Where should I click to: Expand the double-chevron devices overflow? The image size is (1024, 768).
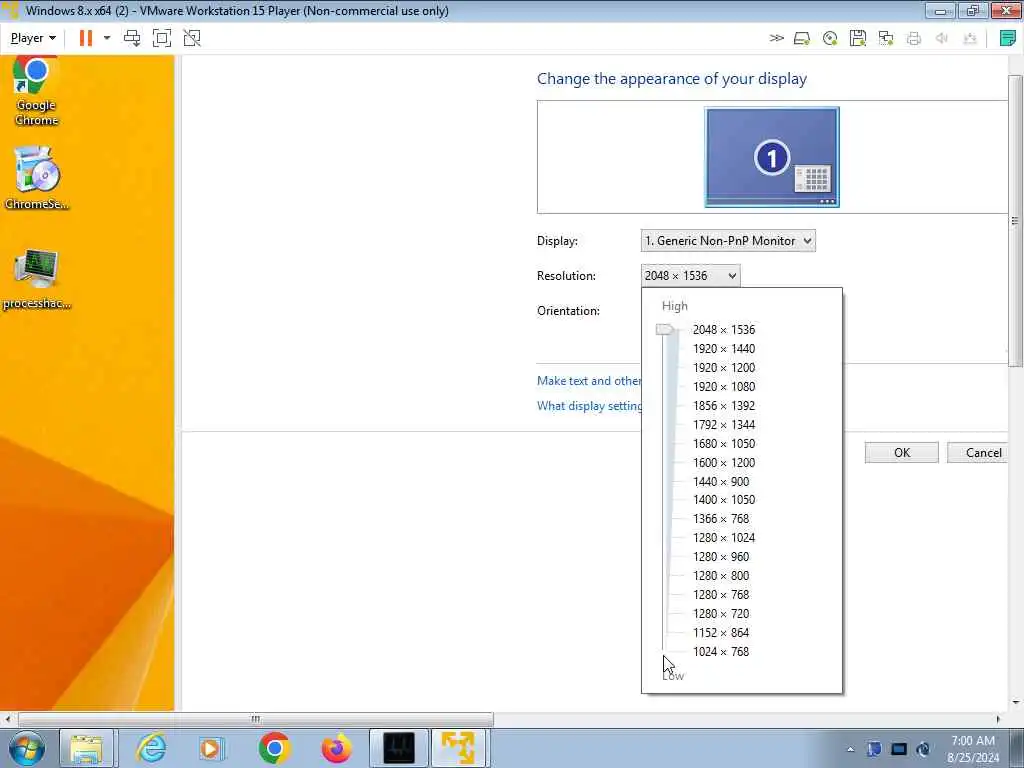[776, 38]
